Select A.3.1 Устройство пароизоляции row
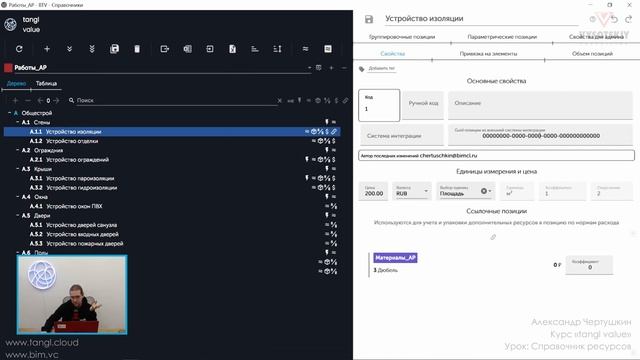 (172, 178)
